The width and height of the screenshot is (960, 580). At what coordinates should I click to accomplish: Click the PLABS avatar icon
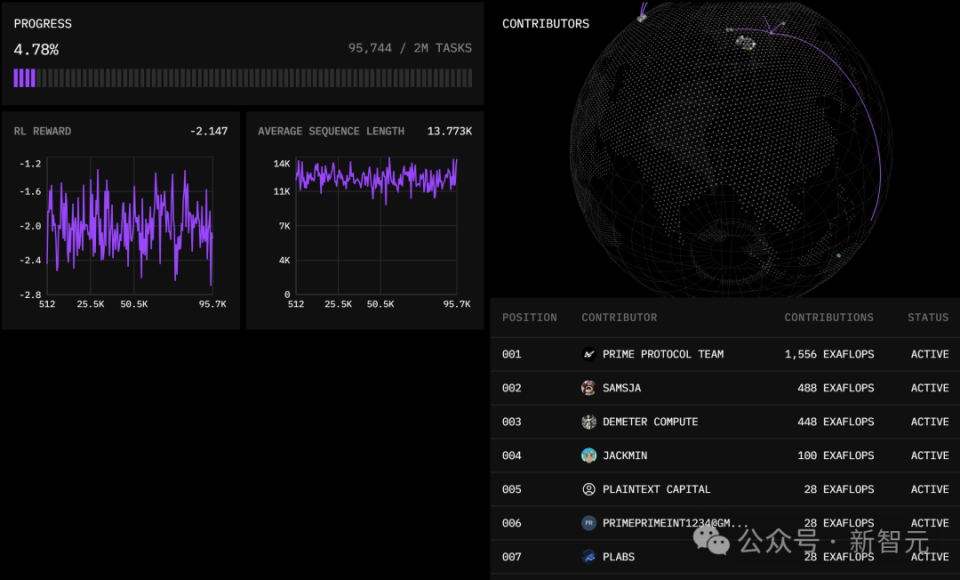tap(588, 557)
